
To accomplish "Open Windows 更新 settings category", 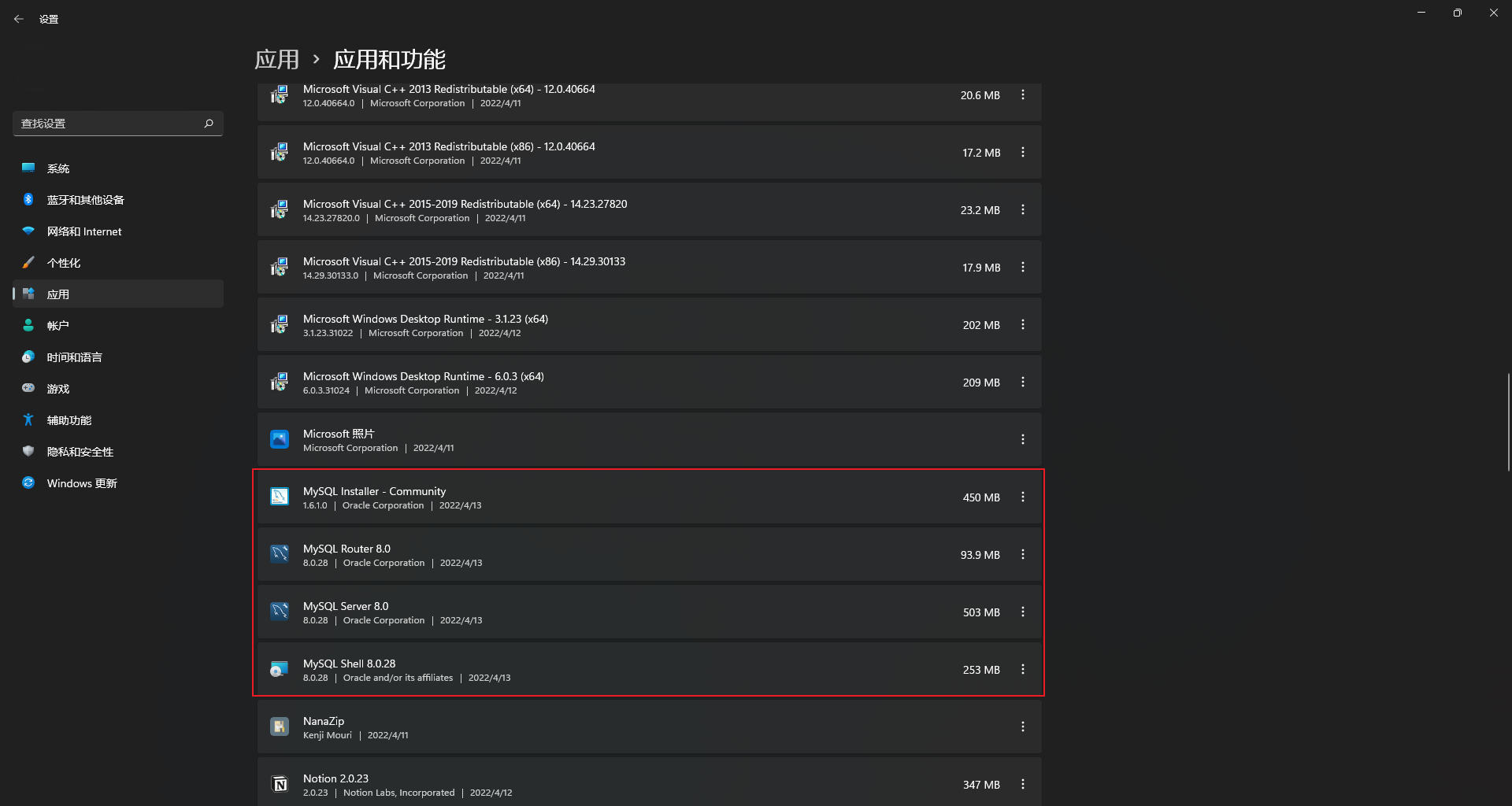I will (118, 483).
